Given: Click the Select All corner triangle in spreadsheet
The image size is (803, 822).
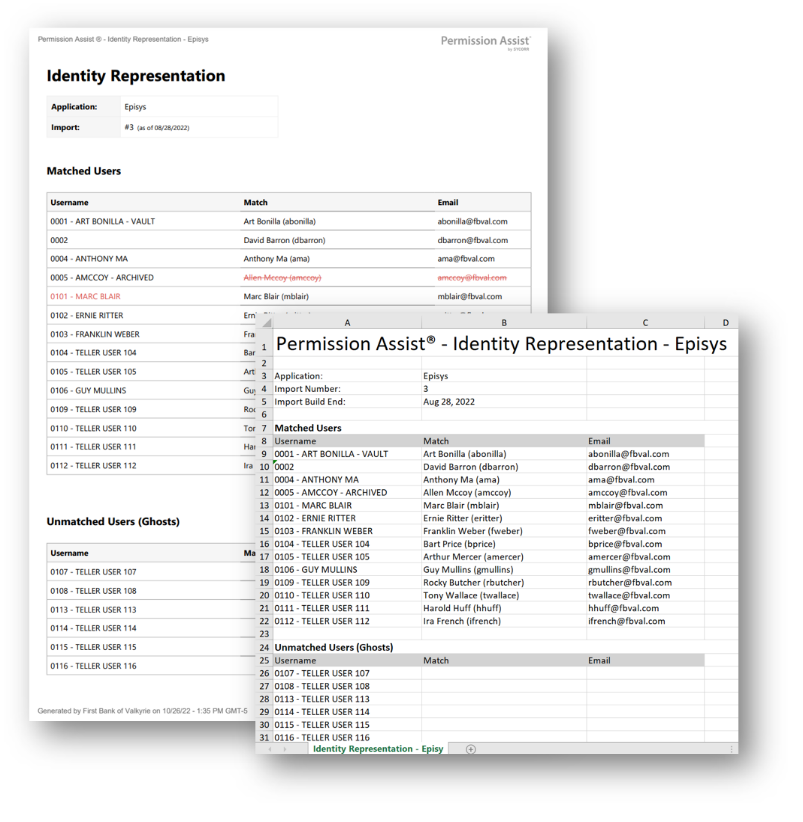Looking at the screenshot, I should pos(265,323).
